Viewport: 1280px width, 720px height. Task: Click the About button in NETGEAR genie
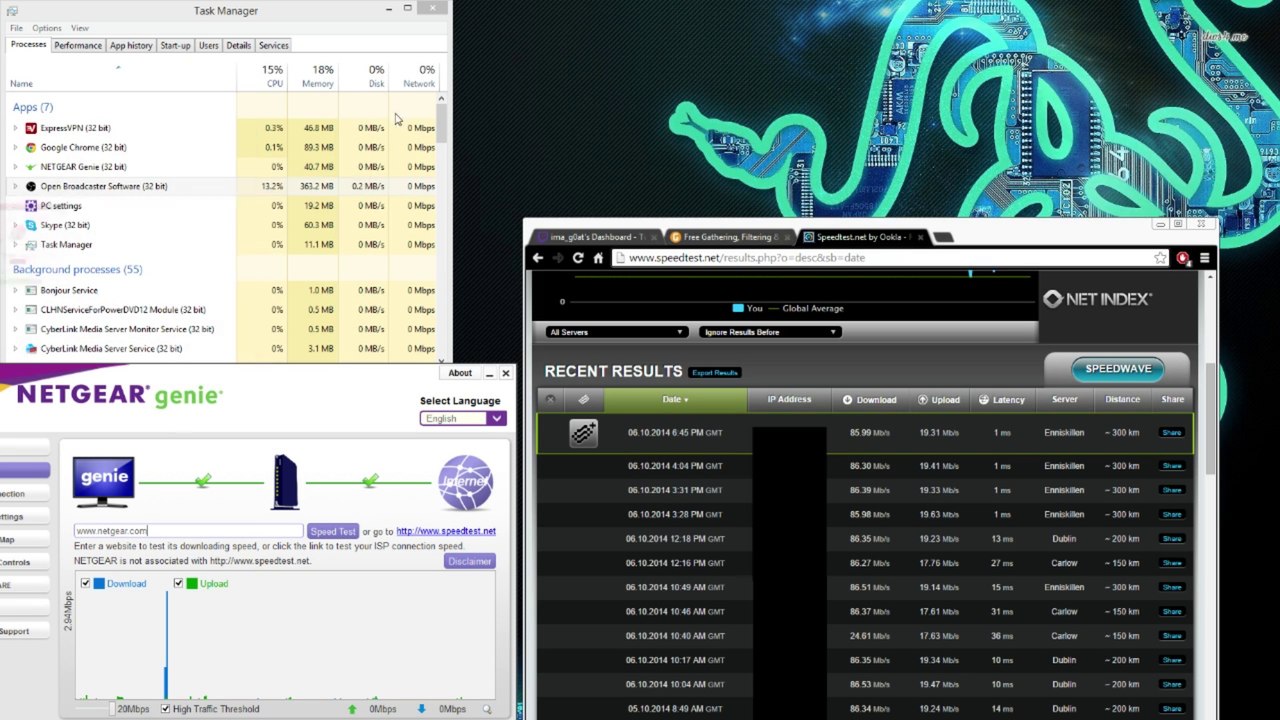(460, 373)
